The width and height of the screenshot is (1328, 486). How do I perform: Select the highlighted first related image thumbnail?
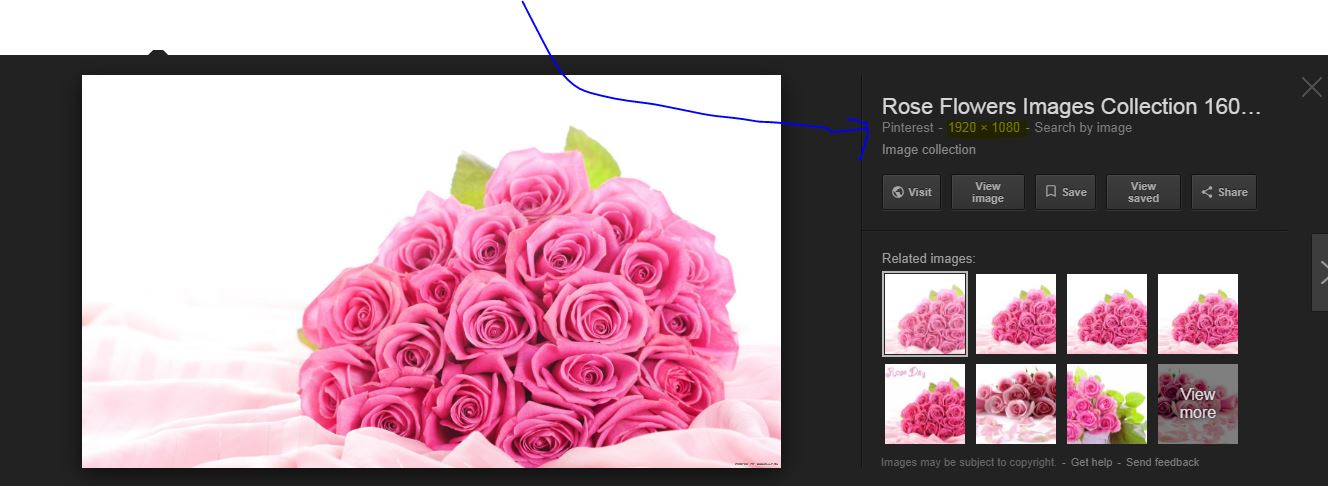point(925,314)
